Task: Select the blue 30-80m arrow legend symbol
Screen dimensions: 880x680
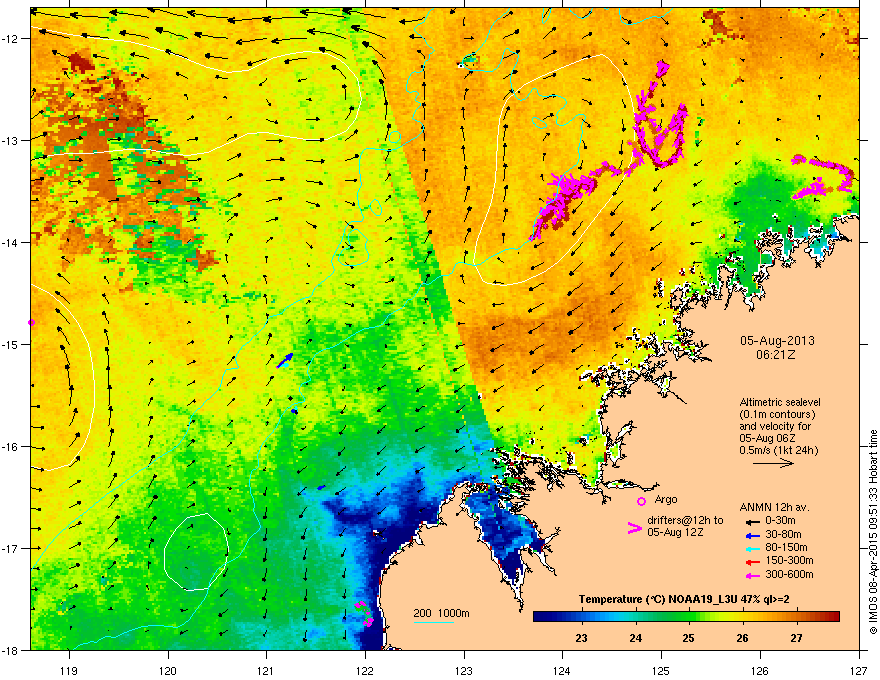Action: [x=751, y=535]
